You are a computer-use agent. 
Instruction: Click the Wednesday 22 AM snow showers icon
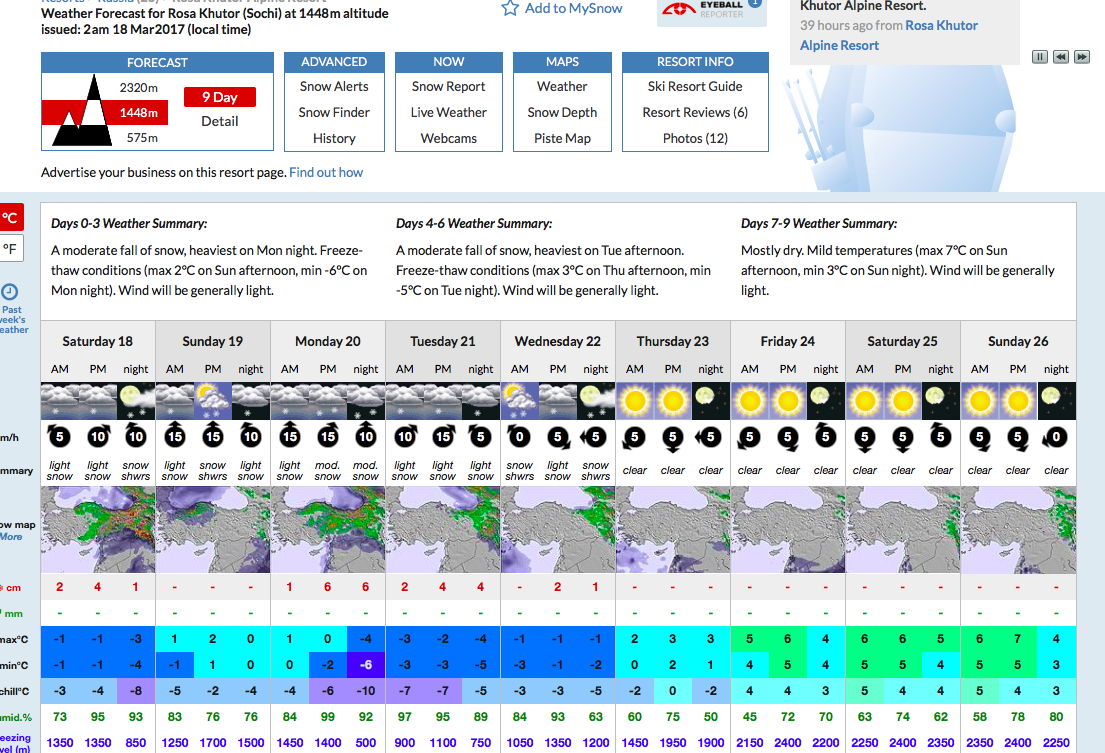pos(520,401)
